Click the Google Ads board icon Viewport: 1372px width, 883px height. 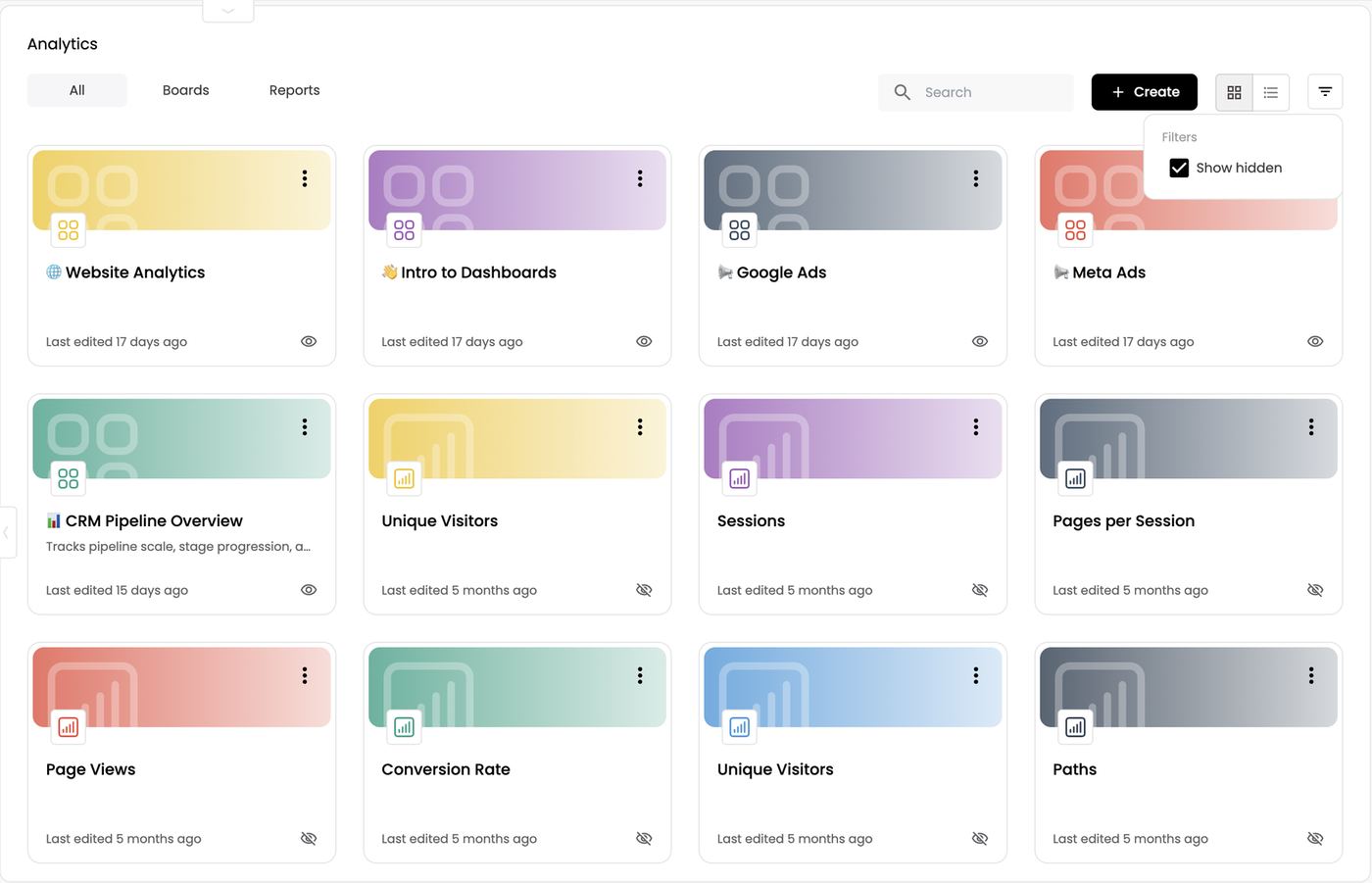tap(739, 230)
